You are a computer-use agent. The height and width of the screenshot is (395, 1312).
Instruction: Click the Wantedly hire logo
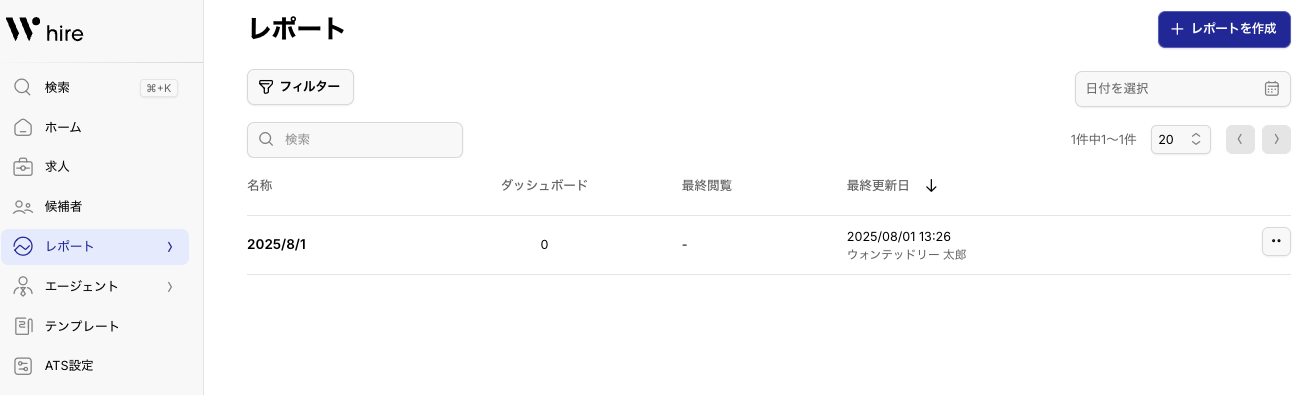point(45,30)
